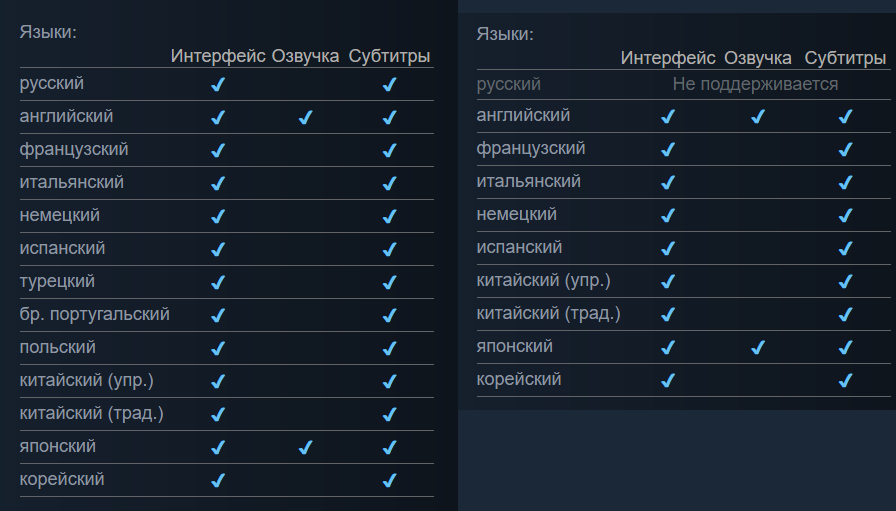Click the Russian interface checkmark in the left table

click(218, 85)
